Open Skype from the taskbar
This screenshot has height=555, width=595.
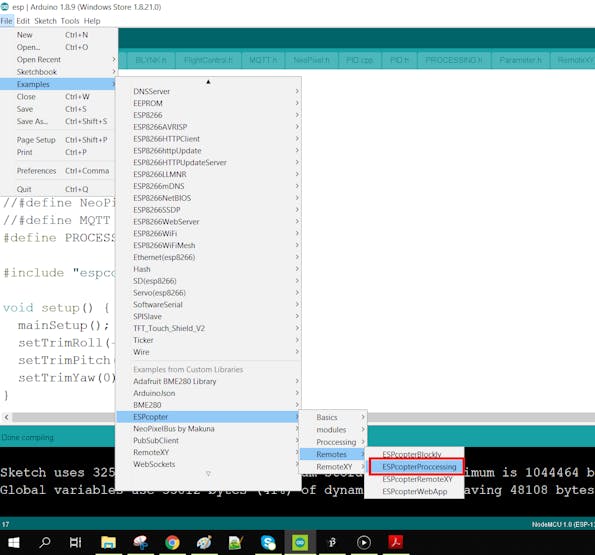tap(268, 542)
